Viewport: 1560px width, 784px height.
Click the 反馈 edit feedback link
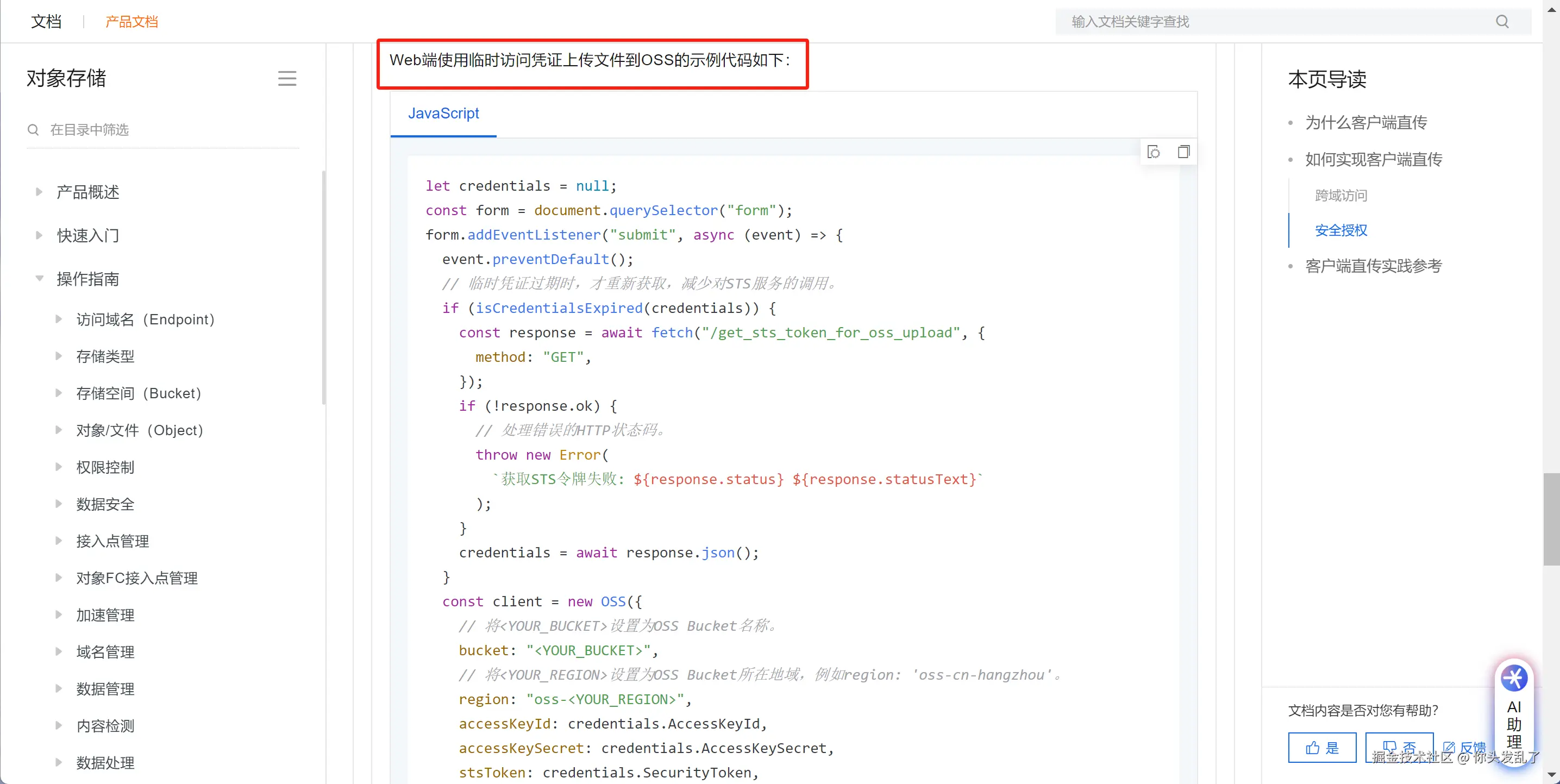click(1464, 747)
